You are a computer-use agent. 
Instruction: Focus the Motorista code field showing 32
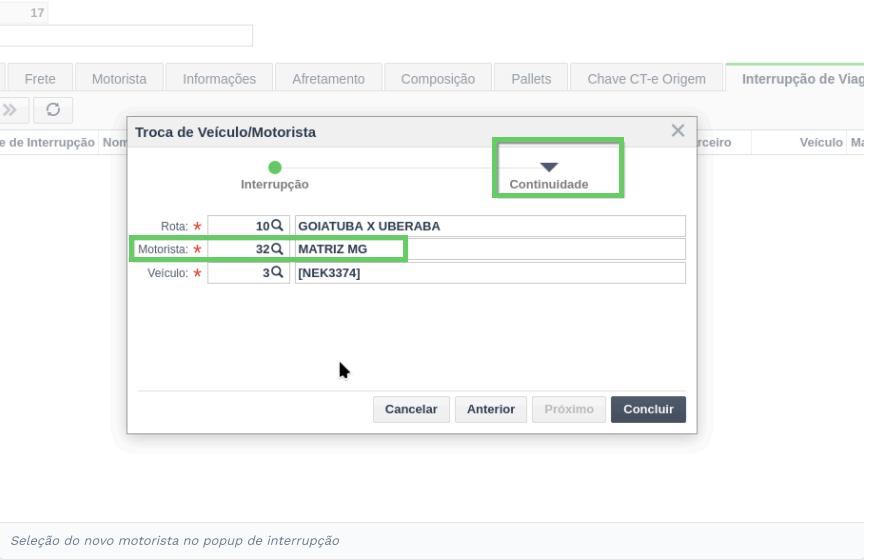pyautogui.click(x=249, y=249)
